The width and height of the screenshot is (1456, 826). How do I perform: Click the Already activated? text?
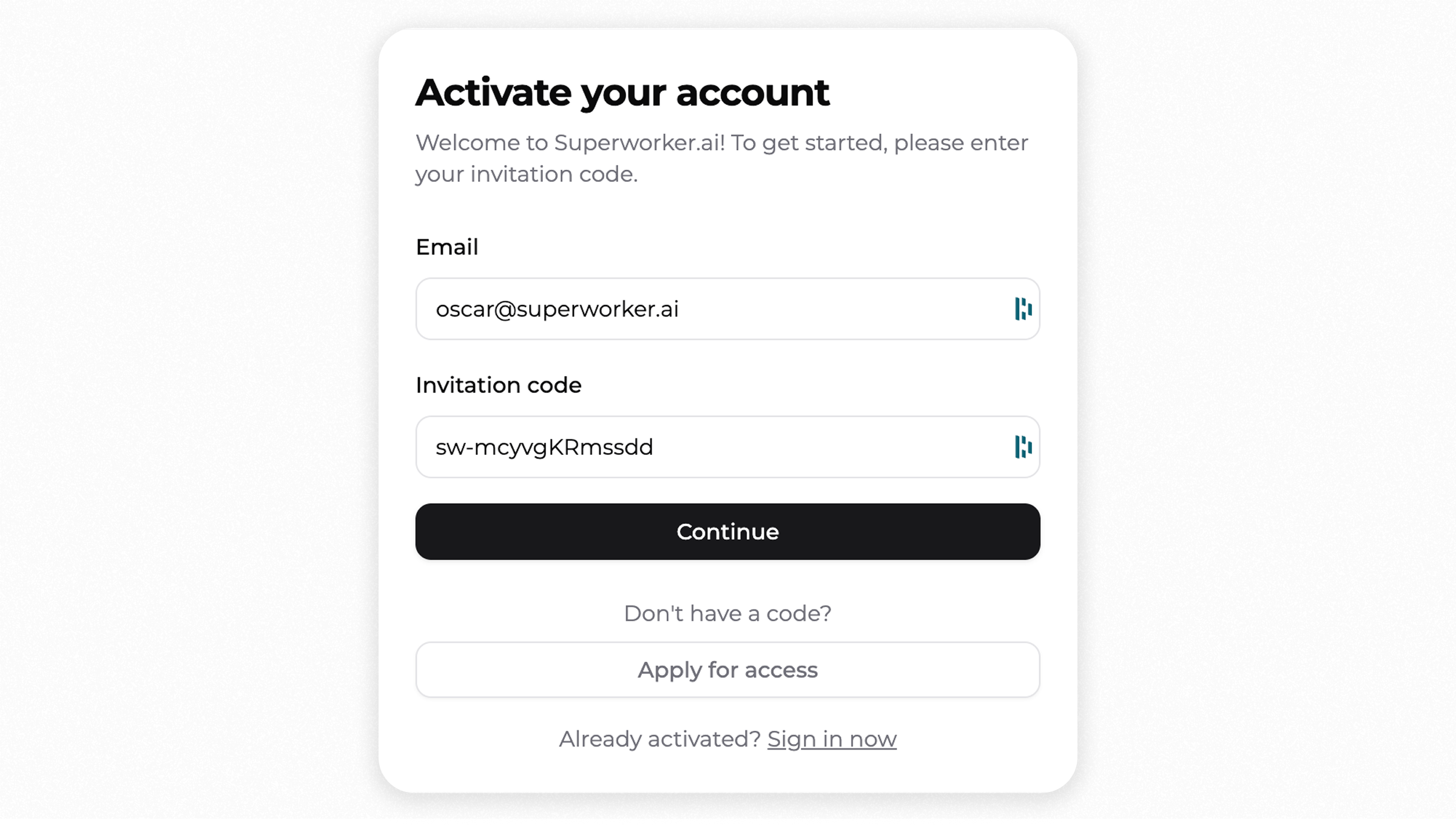[x=659, y=739]
